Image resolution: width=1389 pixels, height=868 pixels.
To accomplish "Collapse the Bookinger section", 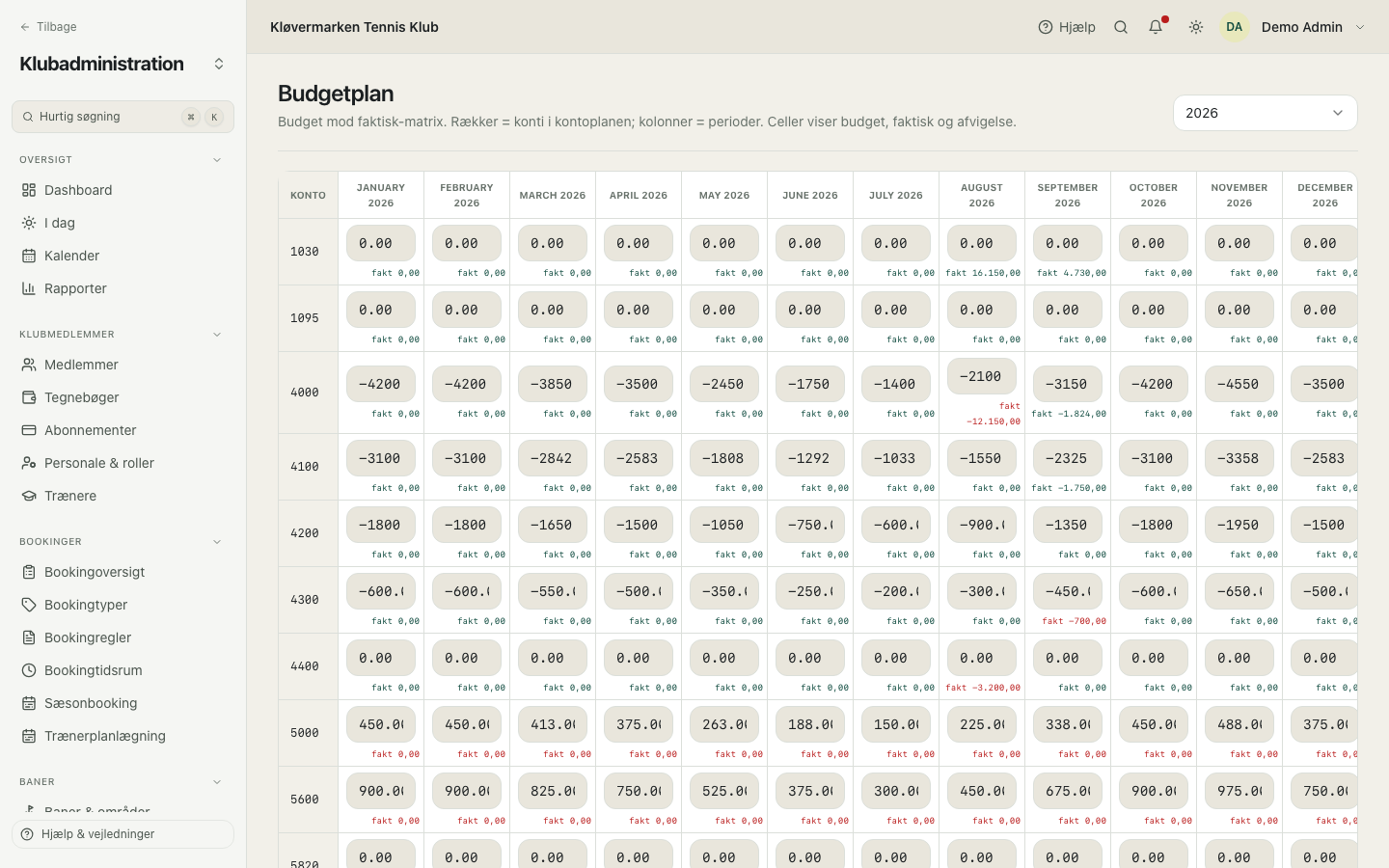I will coord(217,542).
